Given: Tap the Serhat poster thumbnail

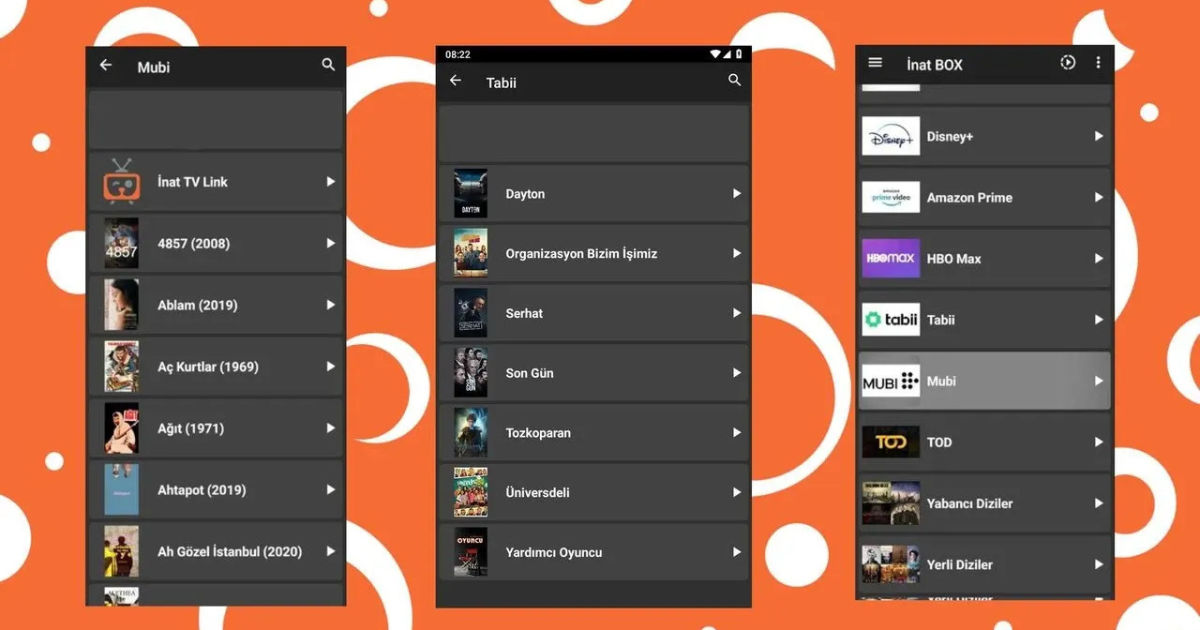Looking at the screenshot, I should (x=470, y=313).
